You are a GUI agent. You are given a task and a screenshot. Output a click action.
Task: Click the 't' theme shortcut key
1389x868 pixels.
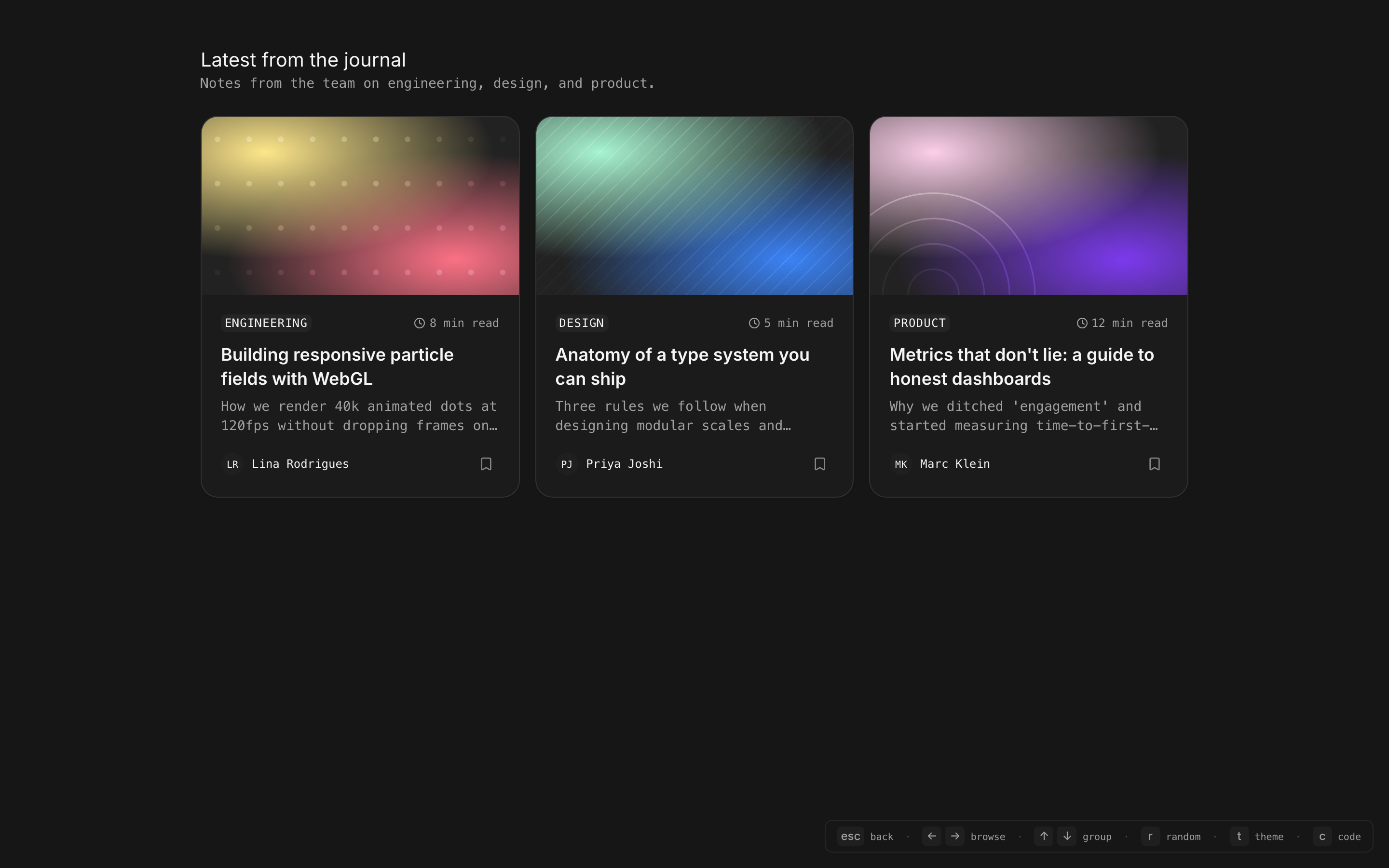(1239, 837)
